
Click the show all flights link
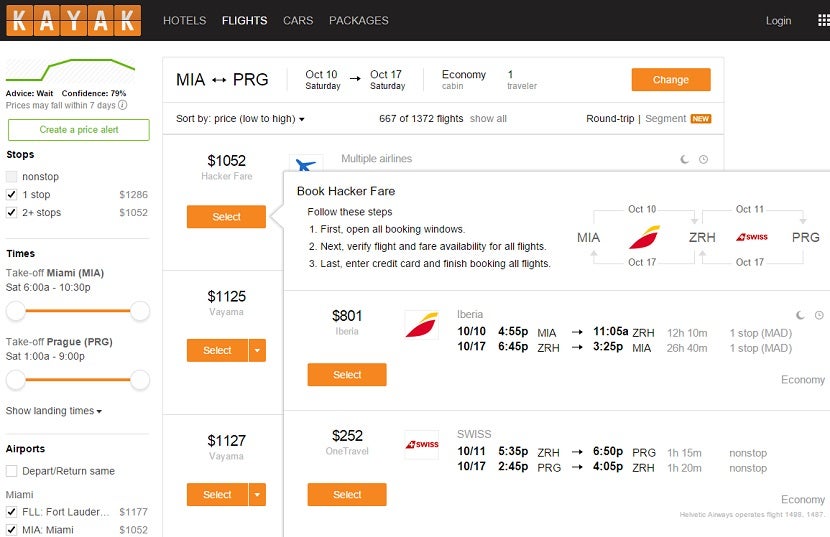coord(488,119)
